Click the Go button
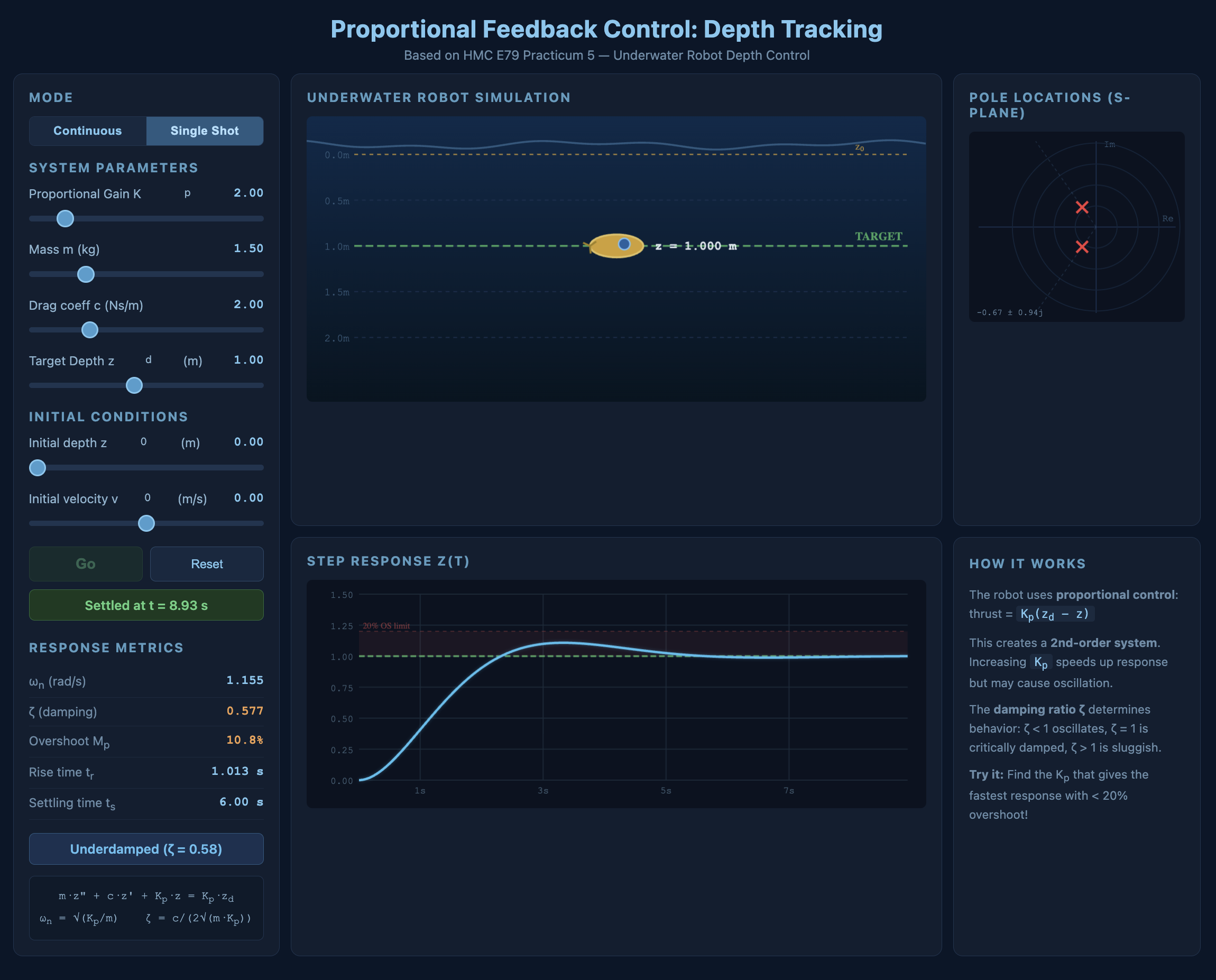The image size is (1216, 980). click(x=86, y=563)
